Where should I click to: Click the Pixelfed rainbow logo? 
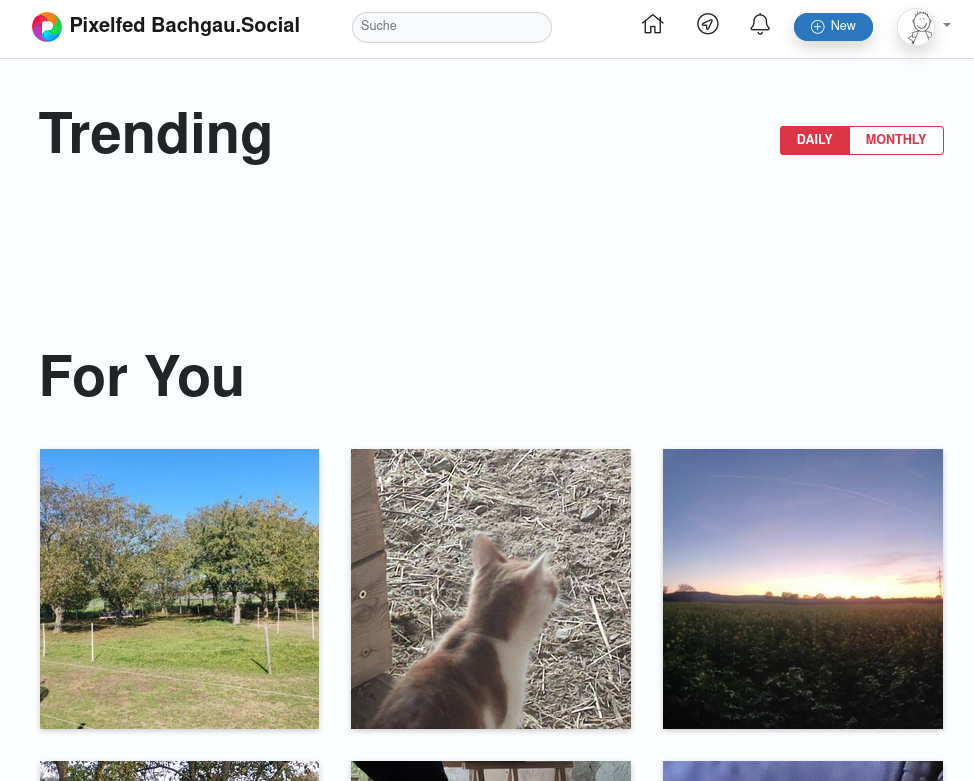(x=47, y=27)
